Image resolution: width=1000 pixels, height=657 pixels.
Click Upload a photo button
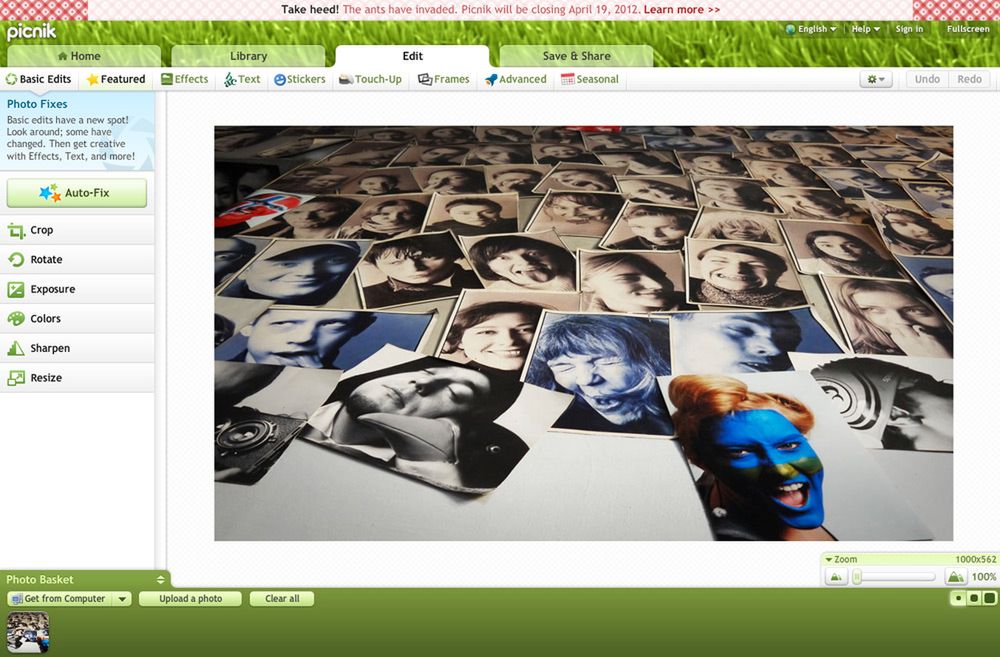click(x=191, y=599)
